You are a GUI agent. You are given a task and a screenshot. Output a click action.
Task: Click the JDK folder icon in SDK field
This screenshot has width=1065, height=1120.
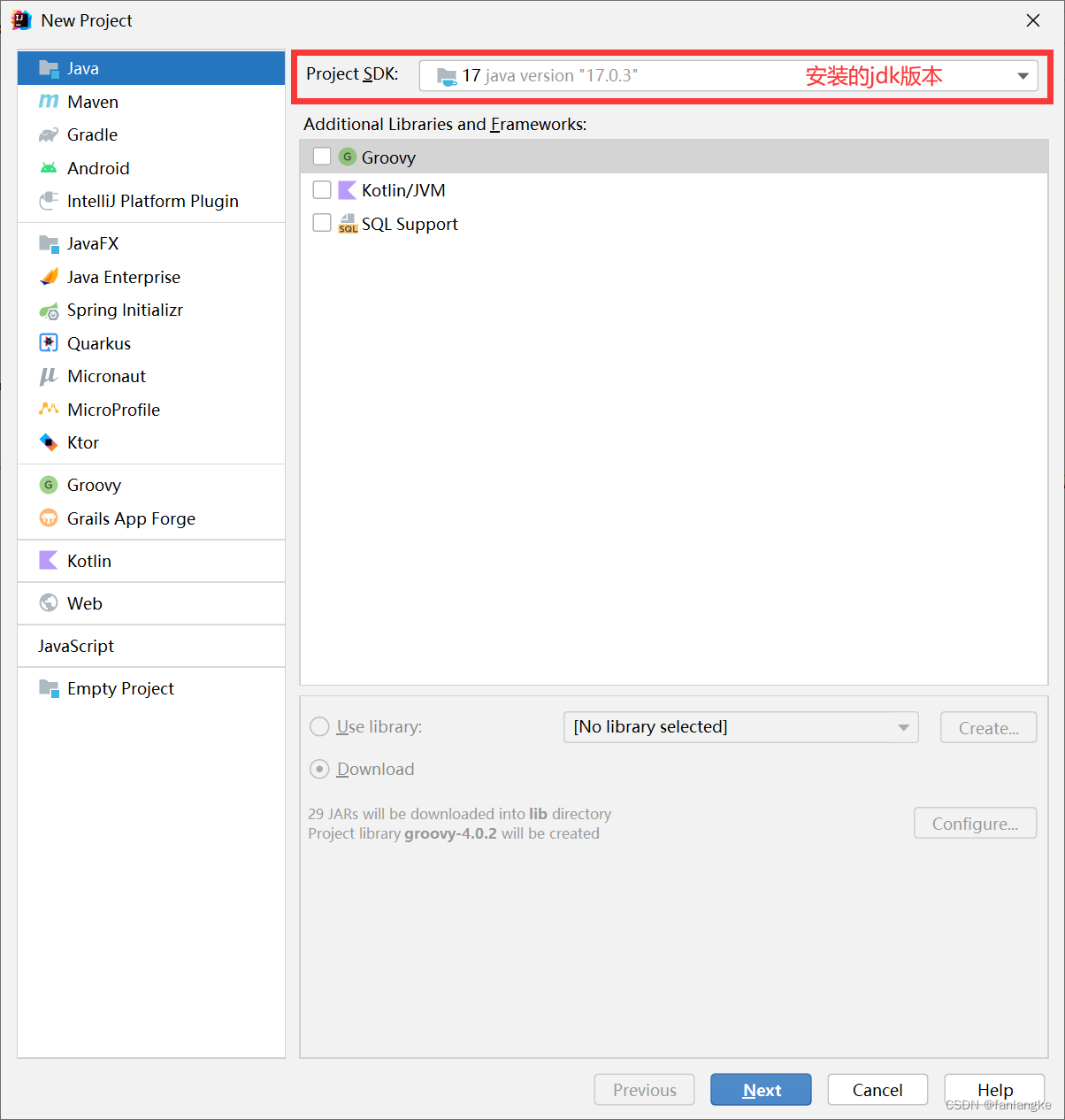coord(447,76)
